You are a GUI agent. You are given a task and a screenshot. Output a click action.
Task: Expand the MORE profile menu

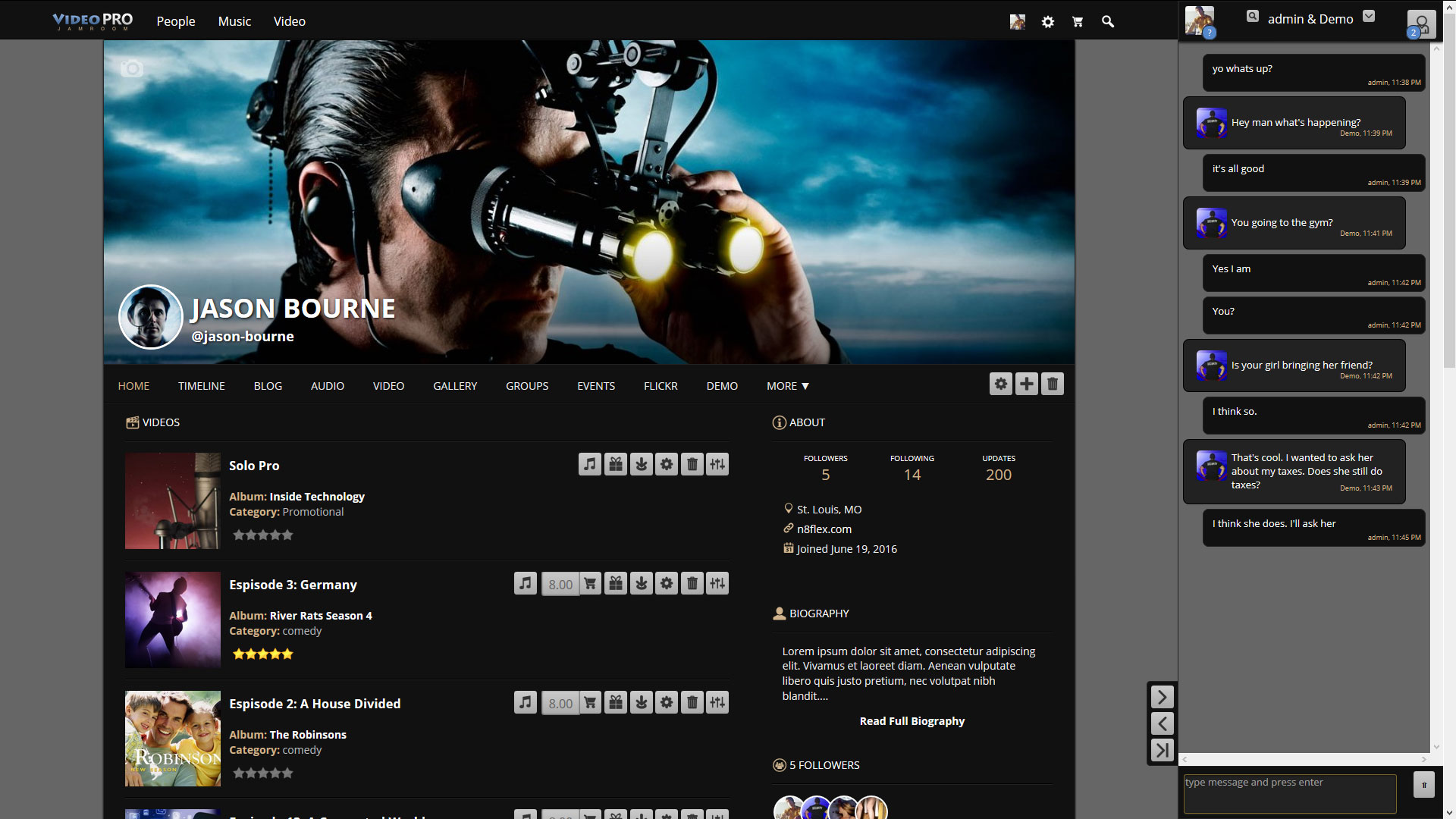coord(788,386)
